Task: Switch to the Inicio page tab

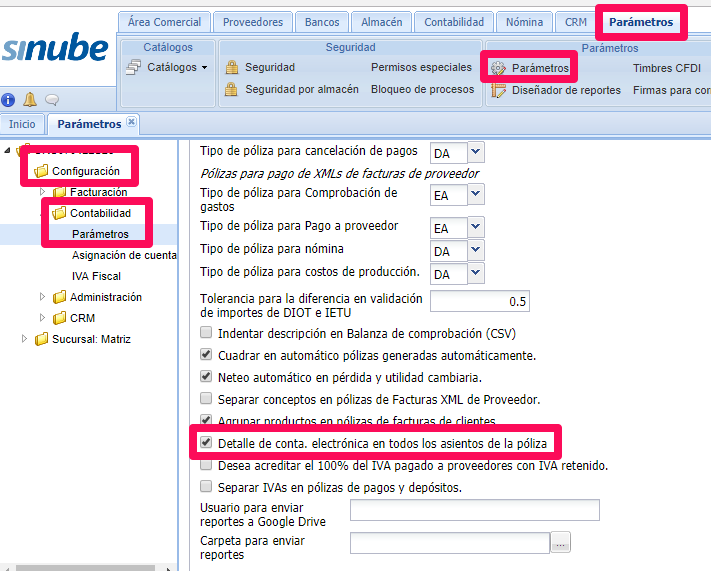Action: (22, 124)
